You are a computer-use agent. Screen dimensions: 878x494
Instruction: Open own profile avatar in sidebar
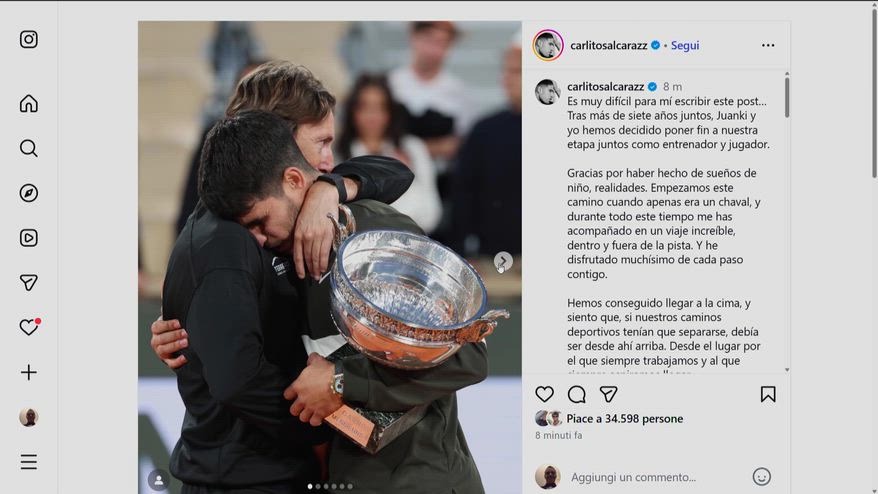[29, 417]
